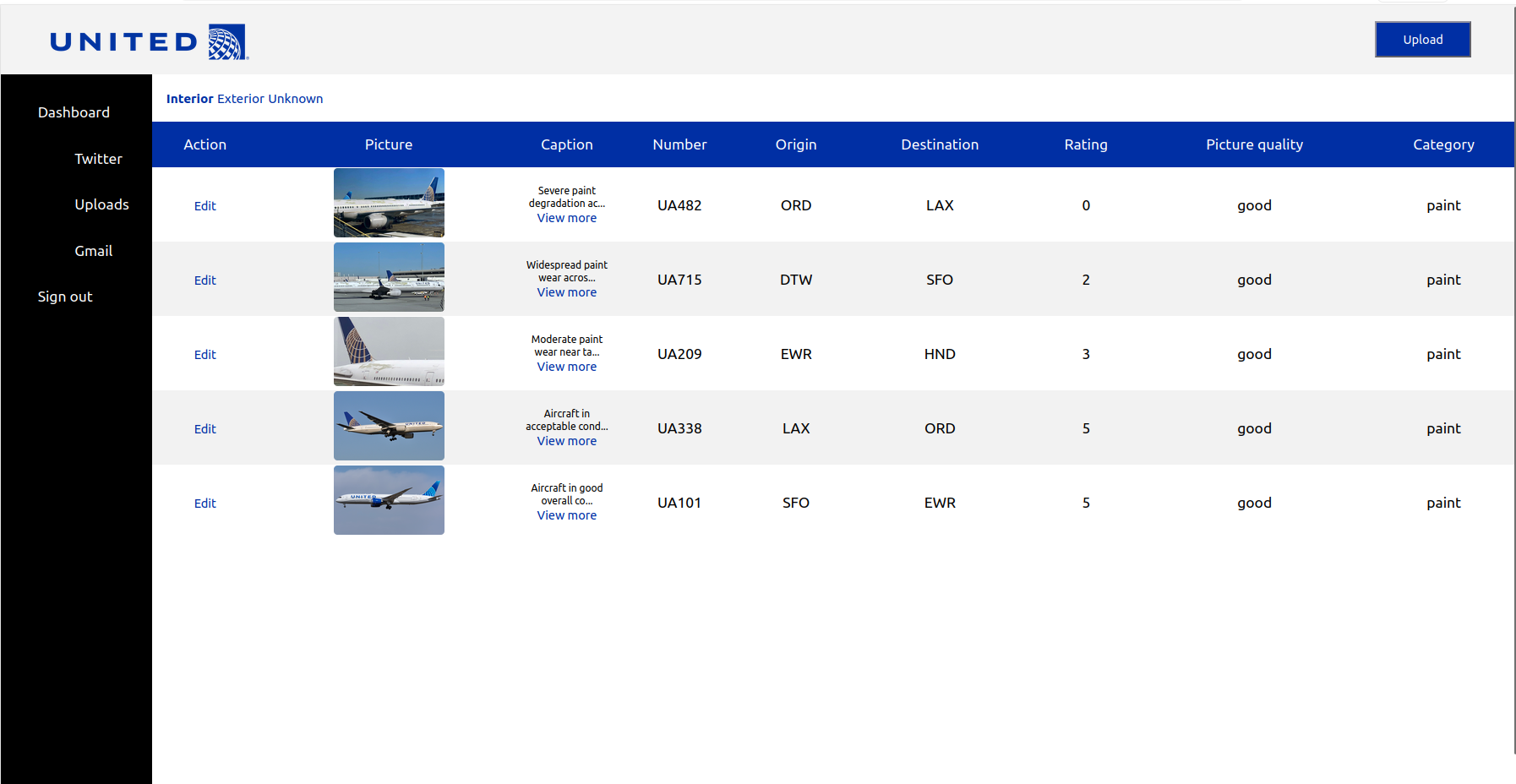Edit the UA482 record
Viewport: 1516px width, 784px height.
point(204,205)
